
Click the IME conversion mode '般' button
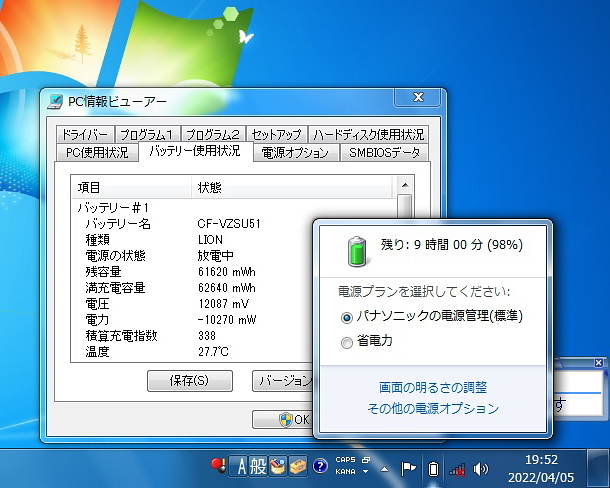pos(258,466)
